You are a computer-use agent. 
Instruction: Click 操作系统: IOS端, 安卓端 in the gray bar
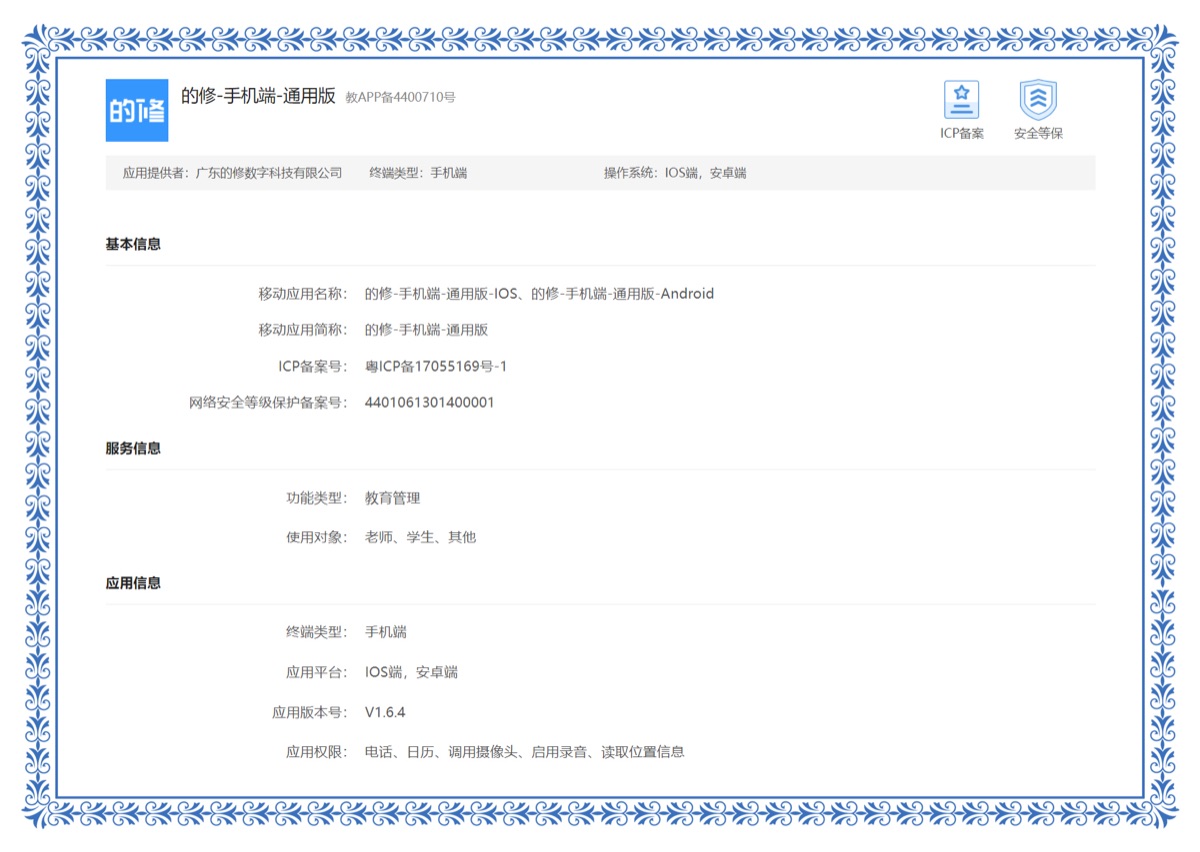675,173
